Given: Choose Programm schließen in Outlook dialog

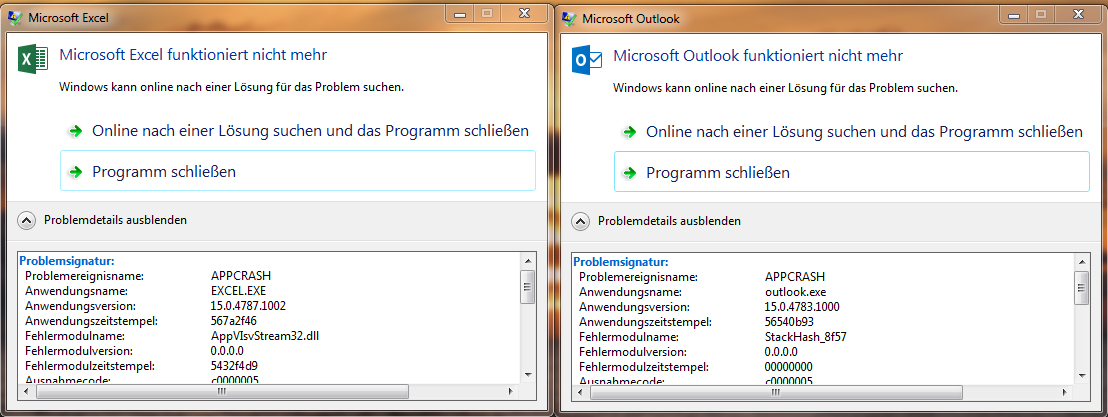Looking at the screenshot, I should [x=851, y=171].
